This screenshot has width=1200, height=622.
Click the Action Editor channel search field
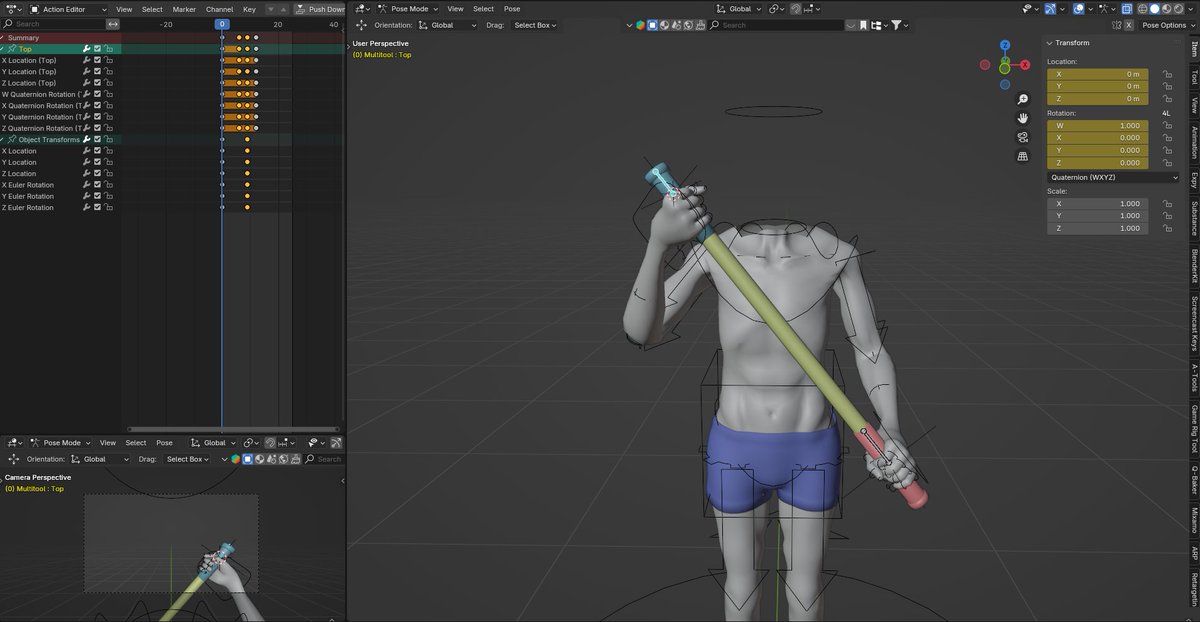pyautogui.click(x=52, y=24)
